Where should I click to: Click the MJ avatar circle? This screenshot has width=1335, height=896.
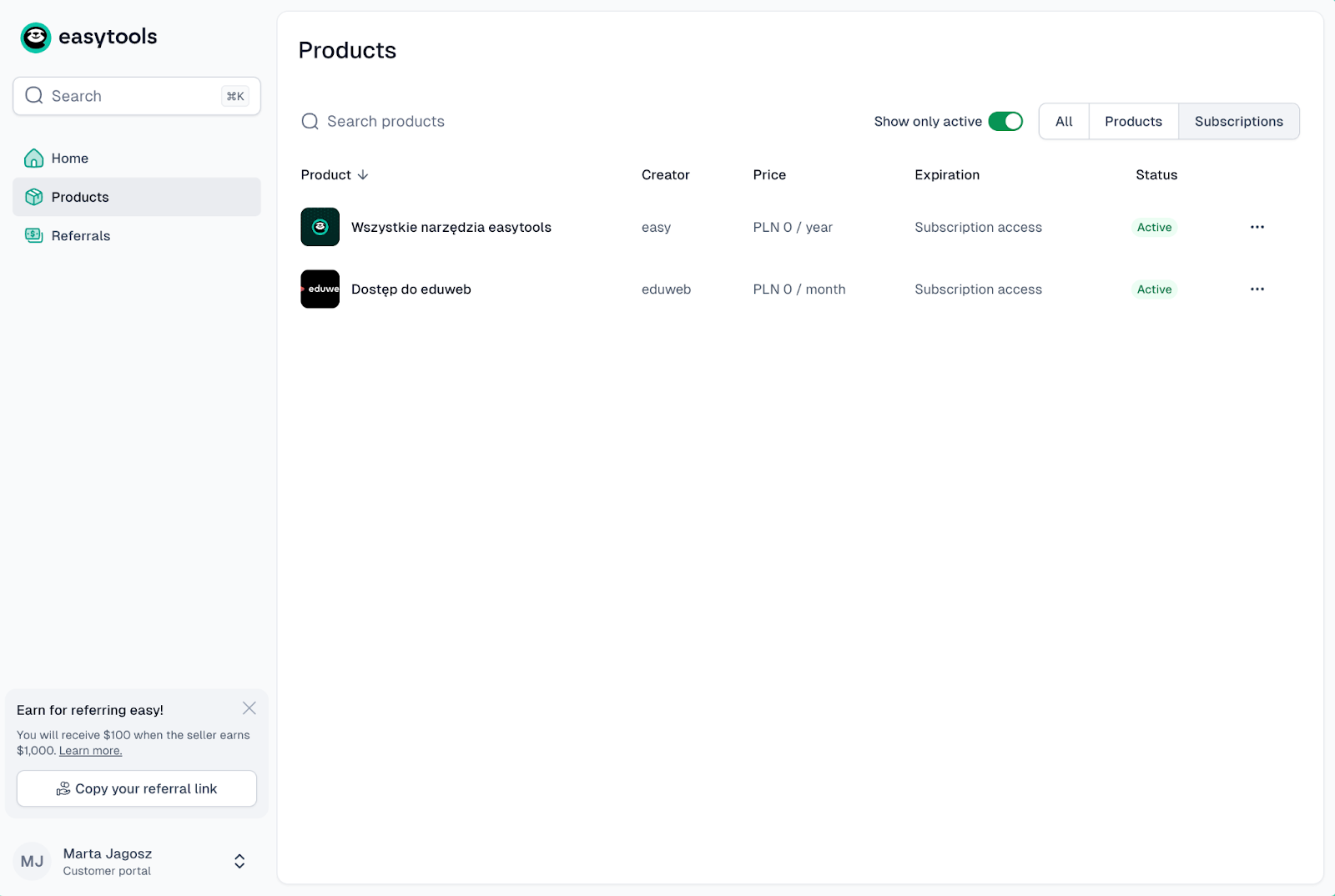pos(33,862)
